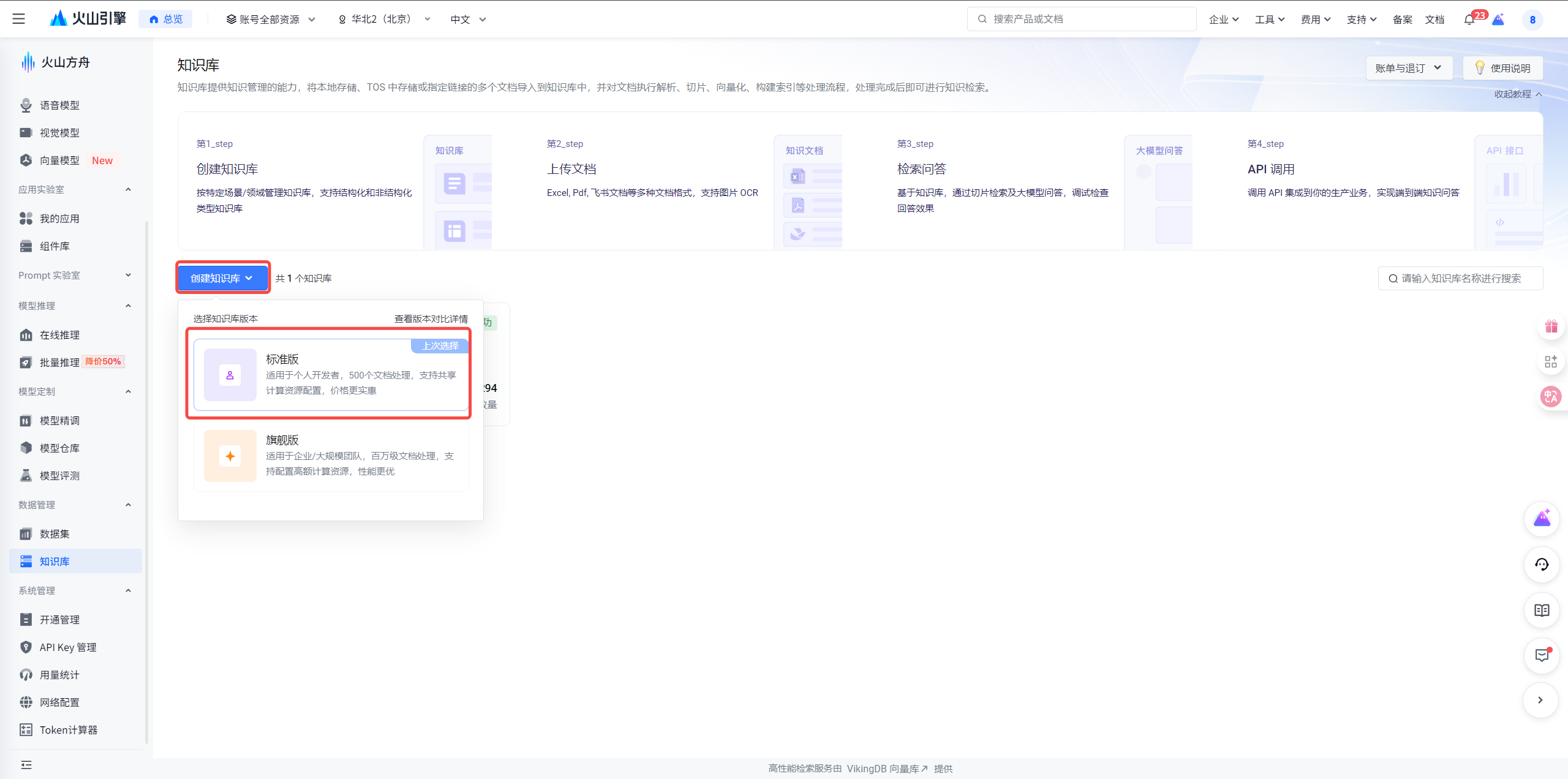The width and height of the screenshot is (1568, 779).
Task: Open the VikingDB 向量库 link
Action: pos(888,769)
